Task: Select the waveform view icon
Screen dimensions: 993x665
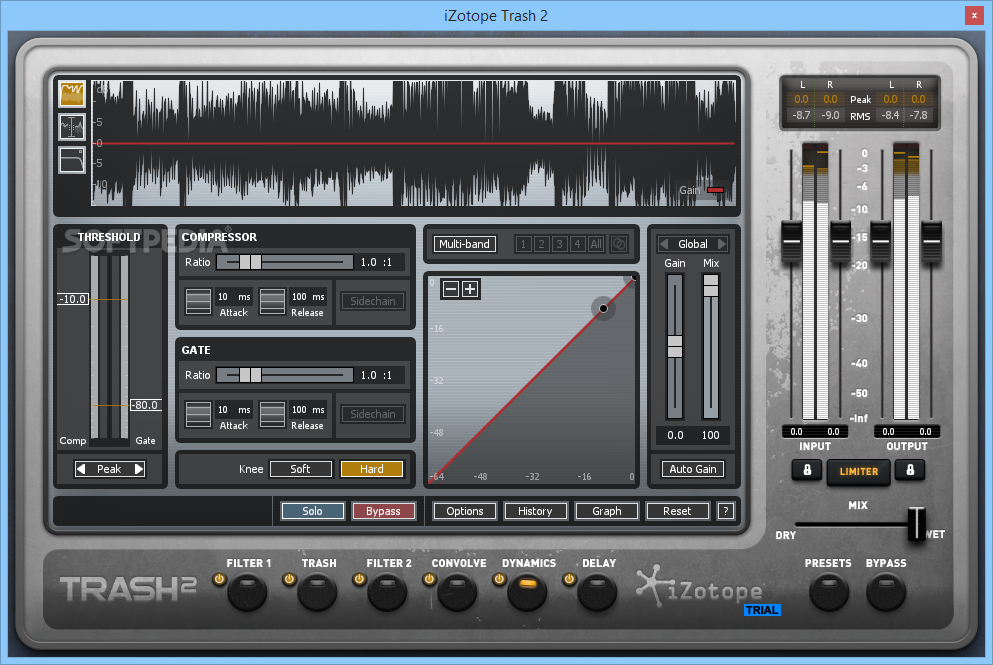Action: tap(72, 94)
